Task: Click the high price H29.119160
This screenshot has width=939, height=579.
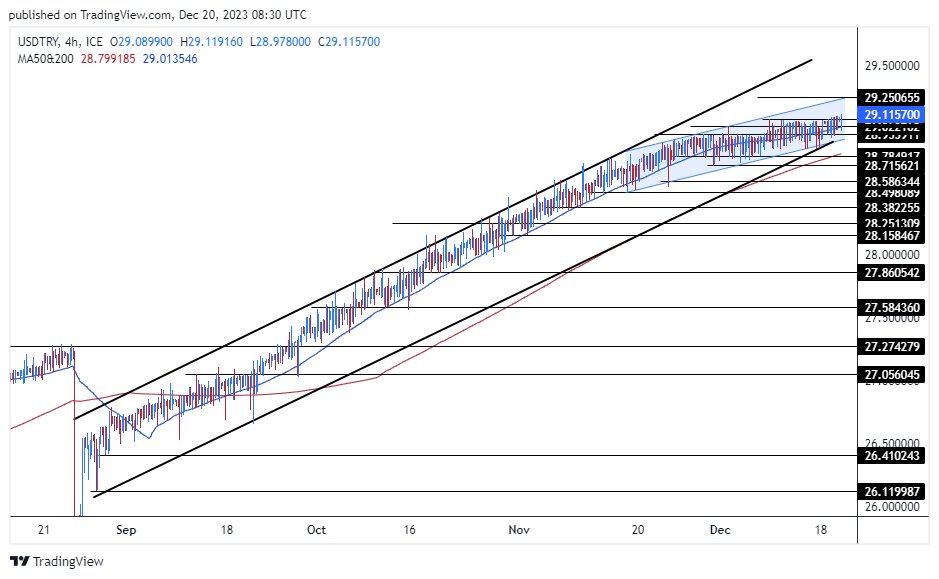Action: pyautogui.click(x=211, y=42)
